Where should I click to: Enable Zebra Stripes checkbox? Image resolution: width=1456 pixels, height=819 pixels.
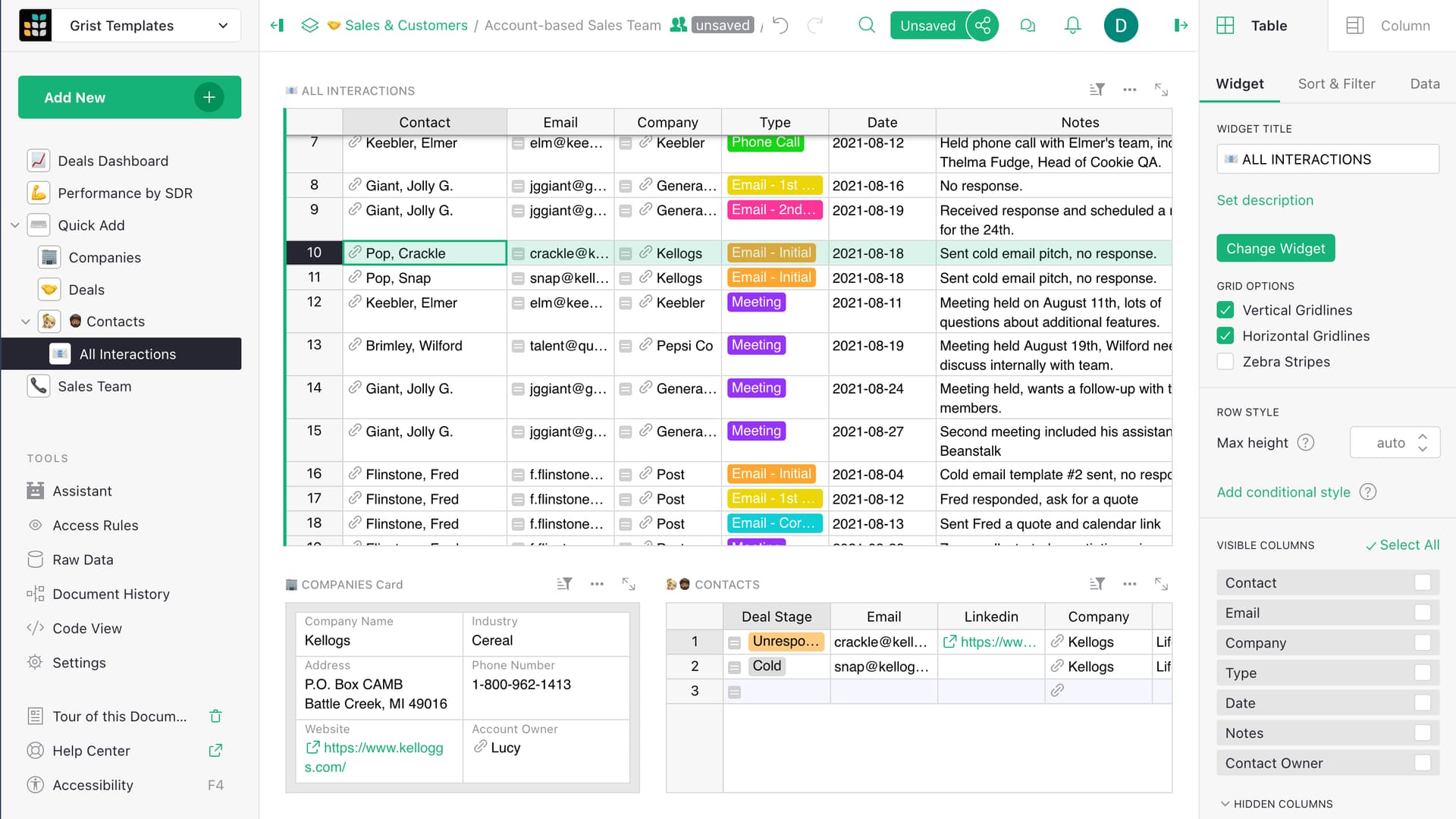pyautogui.click(x=1225, y=361)
